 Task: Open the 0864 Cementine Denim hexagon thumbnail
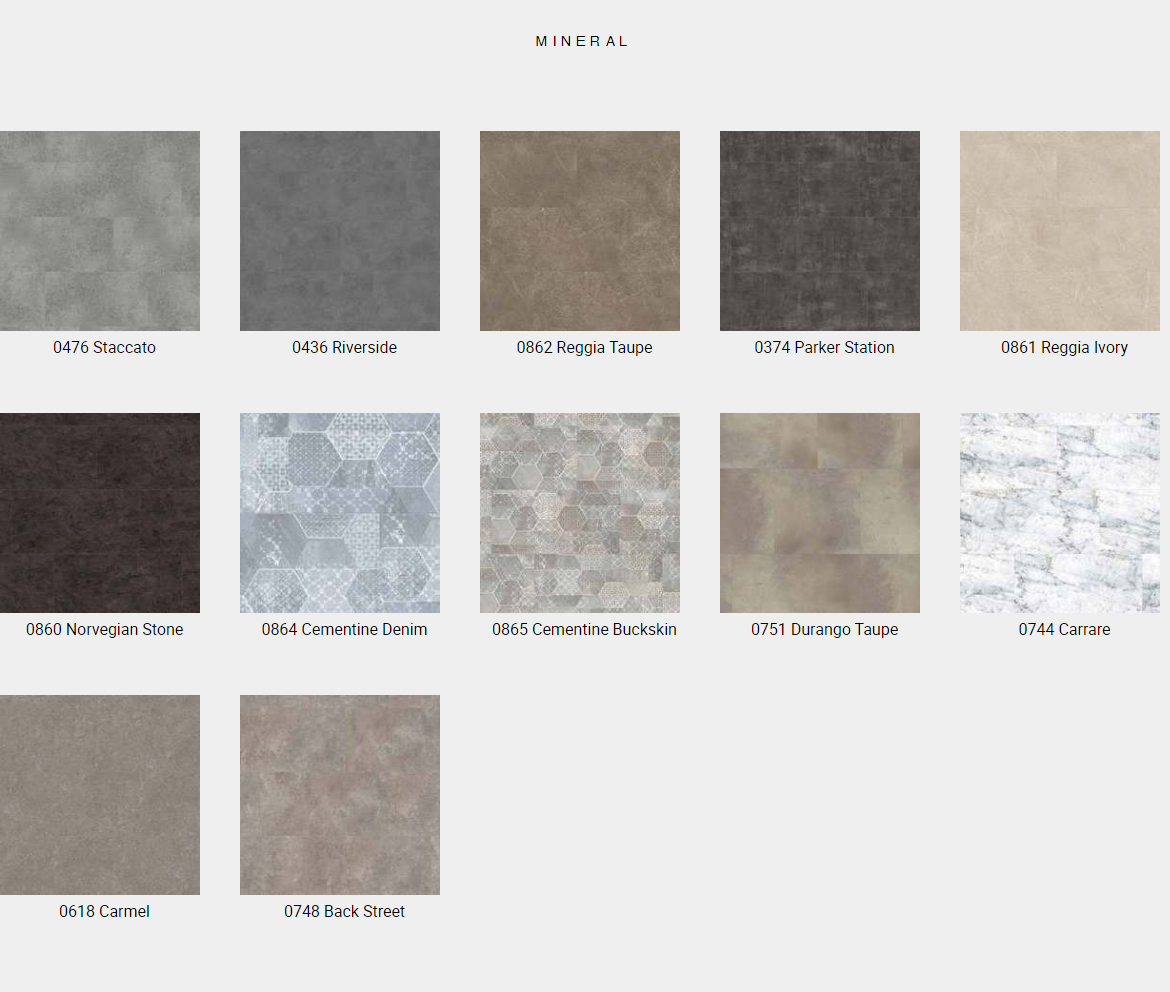pos(340,513)
